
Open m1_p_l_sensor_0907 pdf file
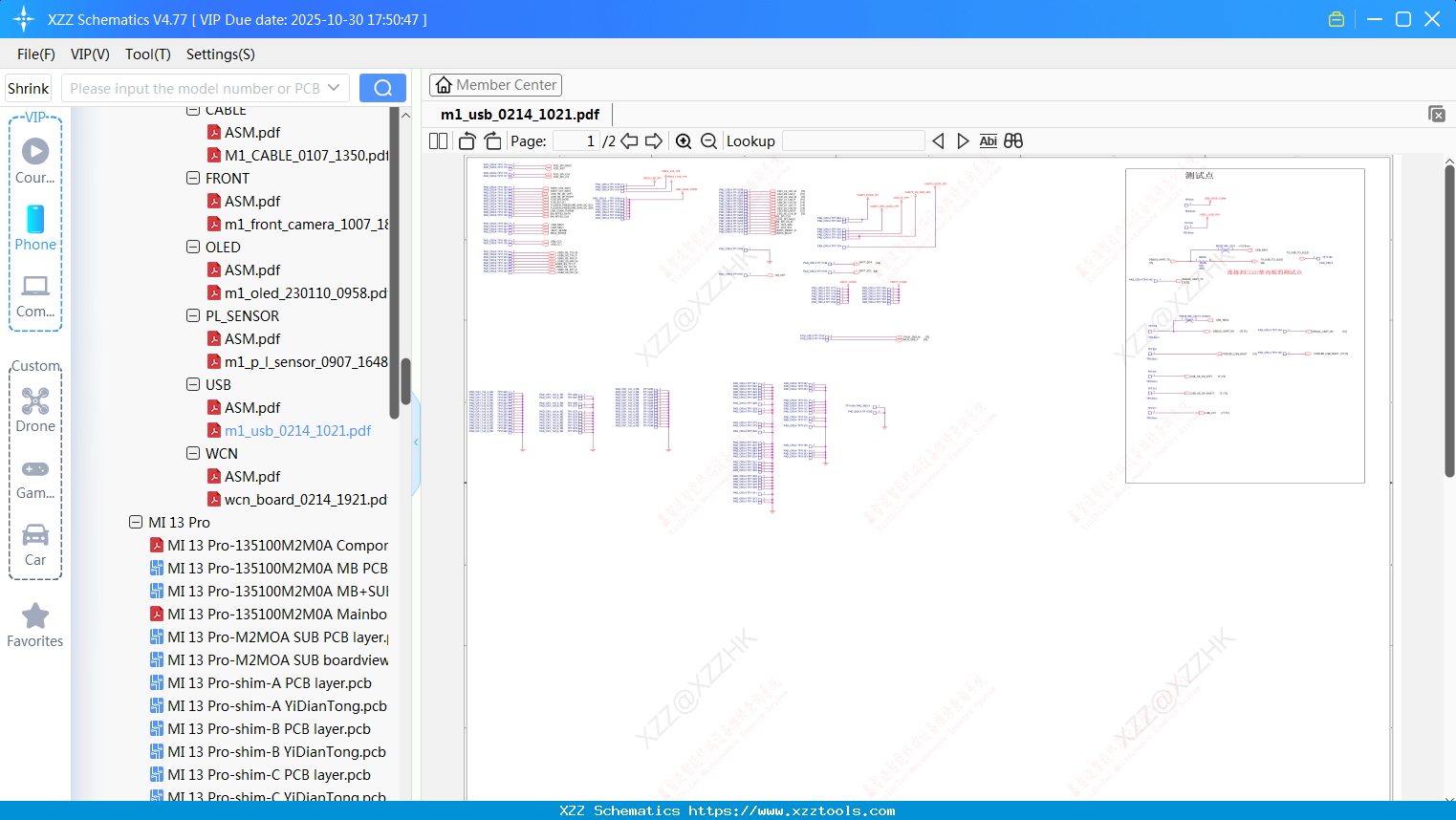(298, 361)
